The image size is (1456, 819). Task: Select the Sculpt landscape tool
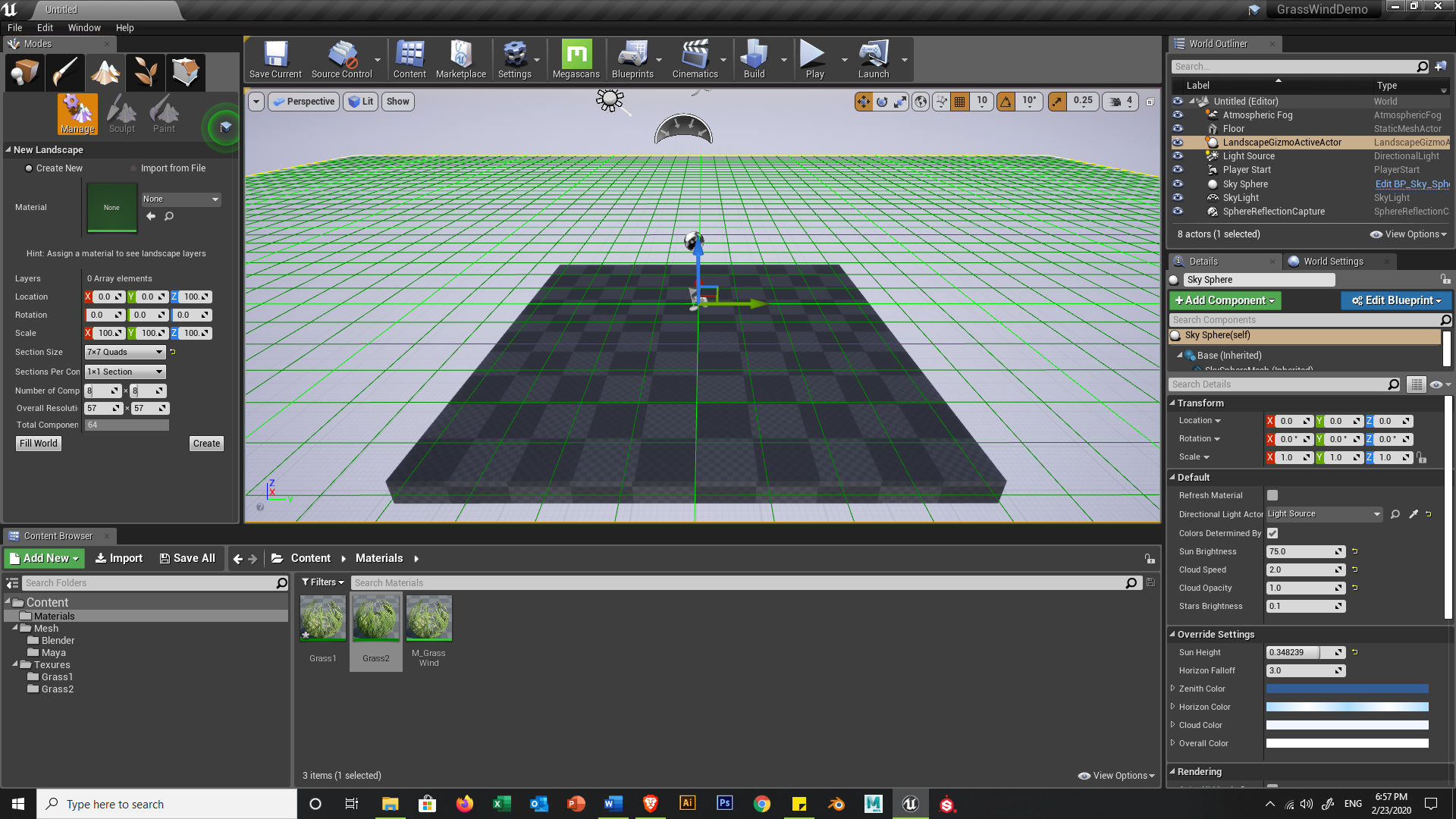tap(121, 115)
